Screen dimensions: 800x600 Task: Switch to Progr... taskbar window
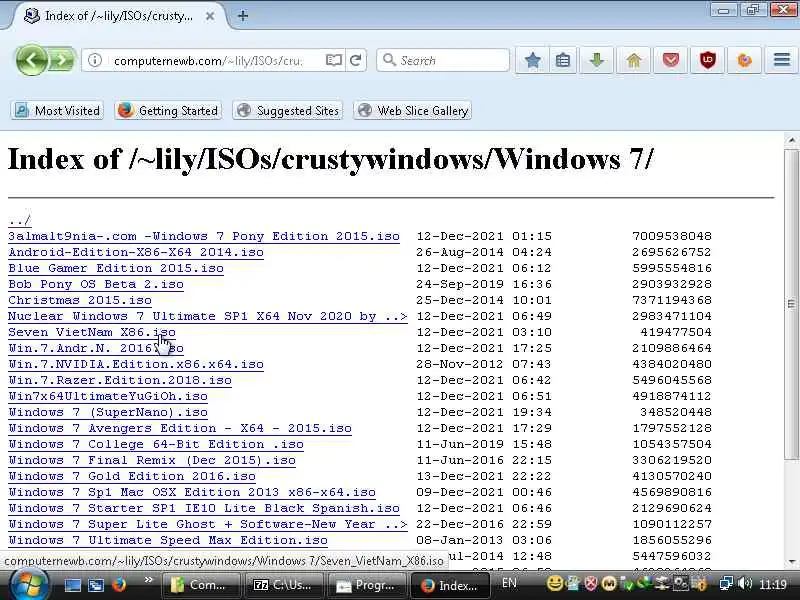[x=367, y=585]
